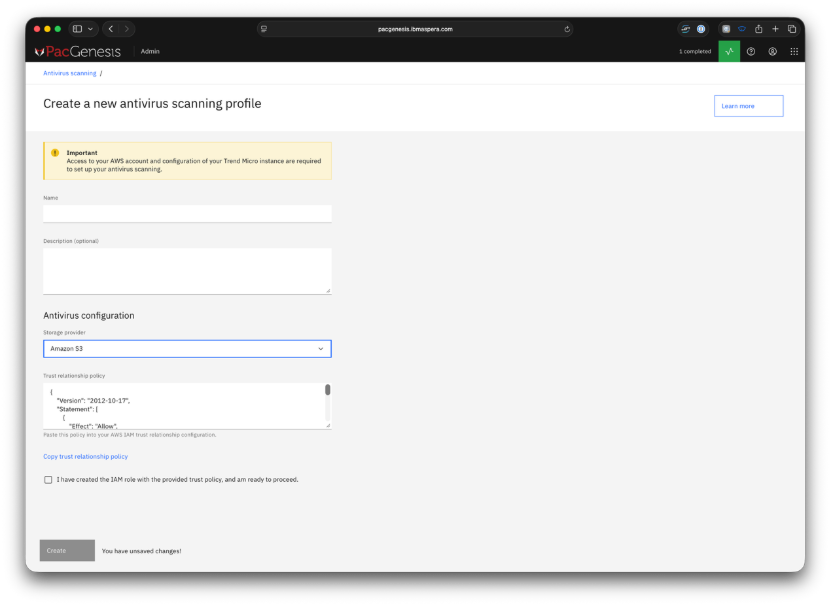
Task: Click the help question mark icon
Action: point(751,51)
